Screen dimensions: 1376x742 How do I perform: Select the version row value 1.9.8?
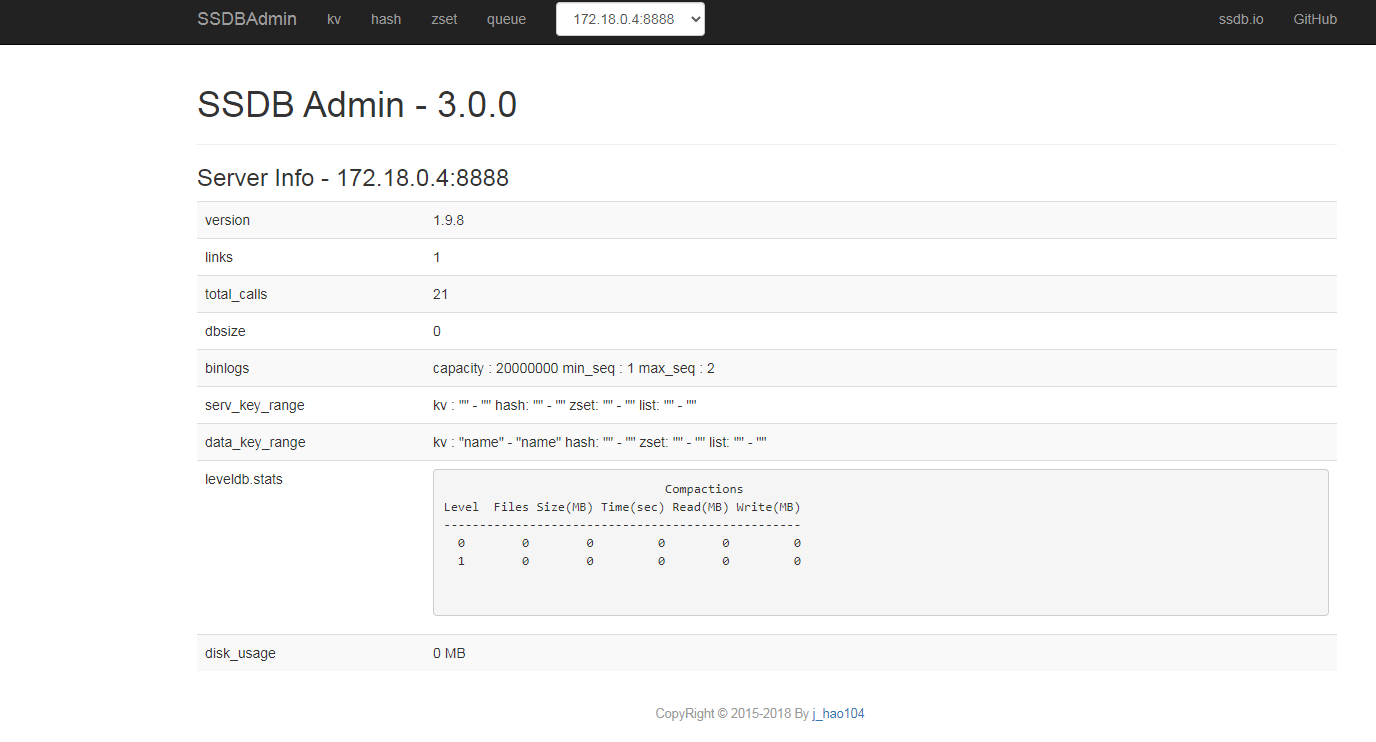(x=448, y=220)
